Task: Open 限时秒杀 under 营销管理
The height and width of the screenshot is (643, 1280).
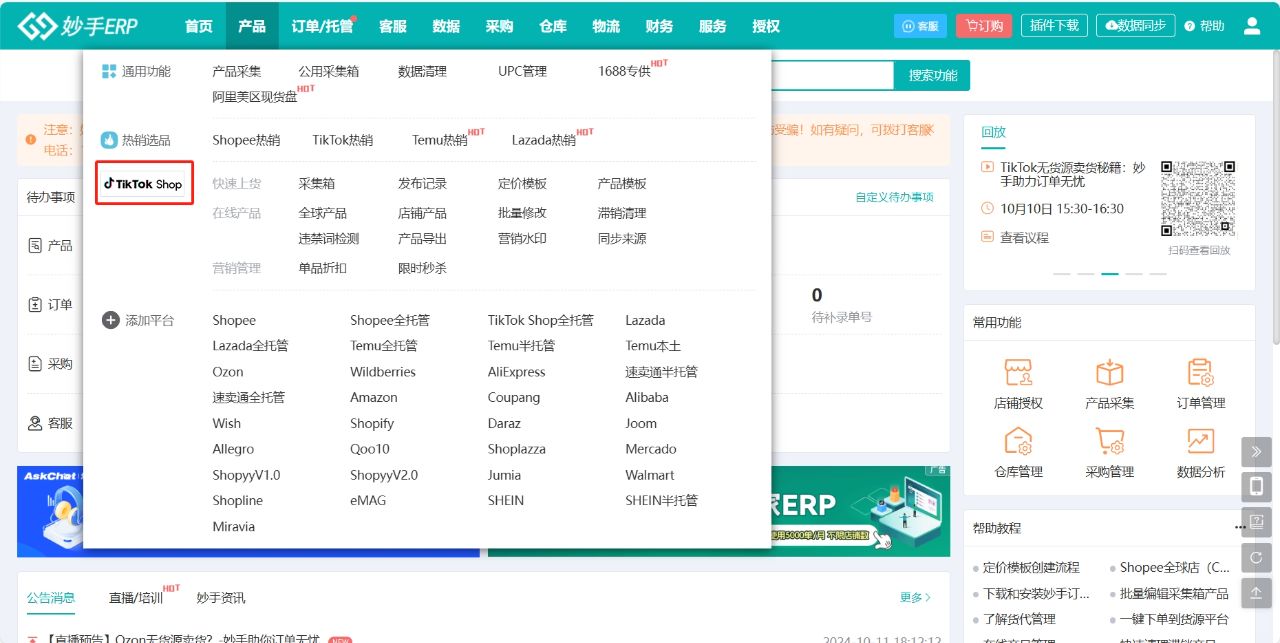Action: [x=422, y=268]
